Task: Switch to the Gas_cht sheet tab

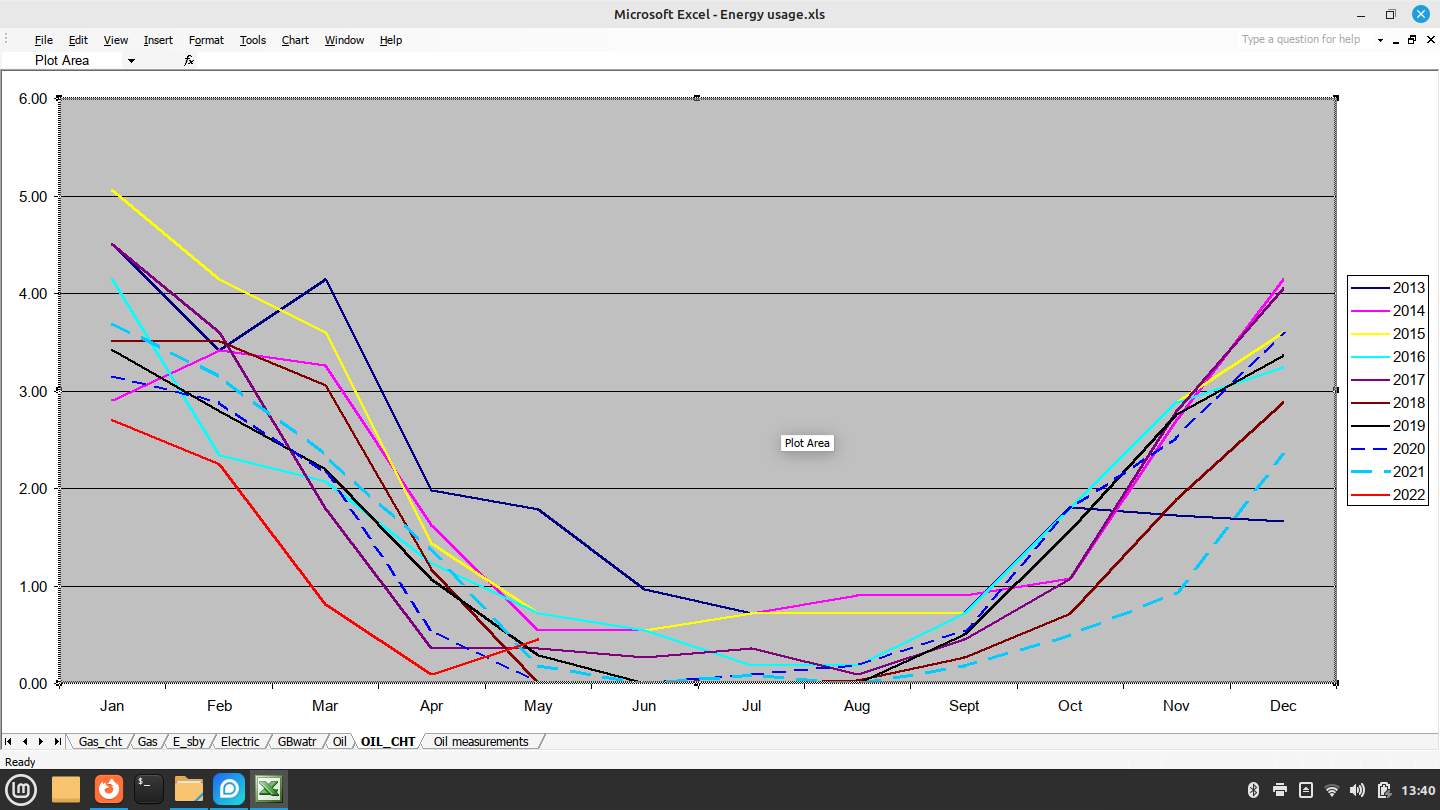Action: point(99,741)
